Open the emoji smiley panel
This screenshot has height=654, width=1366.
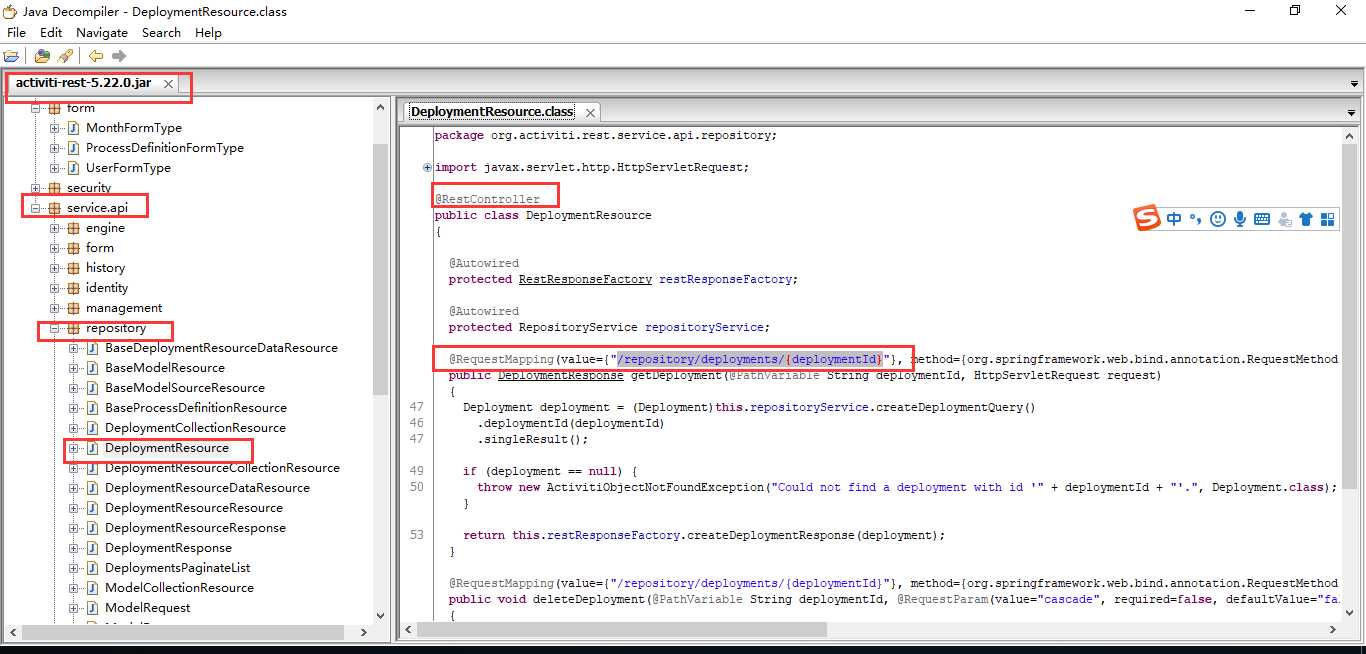[x=1218, y=219]
